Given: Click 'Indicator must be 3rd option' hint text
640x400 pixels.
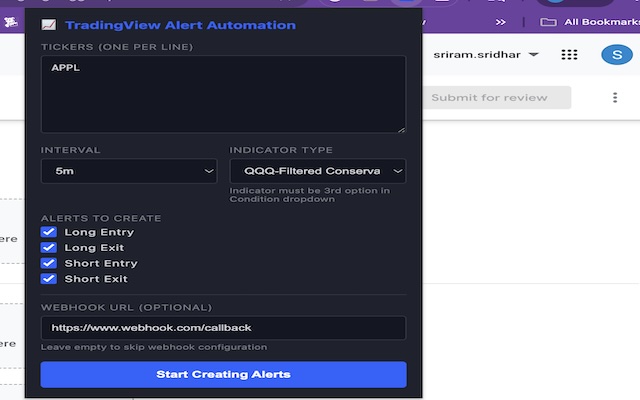Looking at the screenshot, I should pyautogui.click(x=310, y=195).
